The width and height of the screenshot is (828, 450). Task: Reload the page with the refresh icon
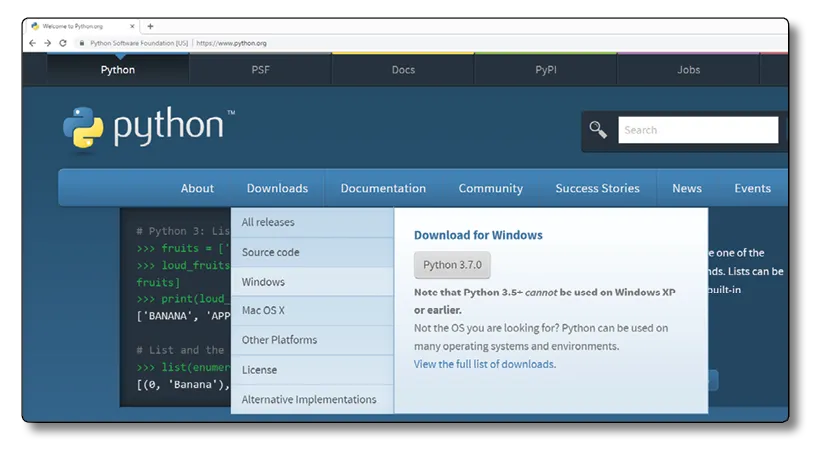pos(63,43)
